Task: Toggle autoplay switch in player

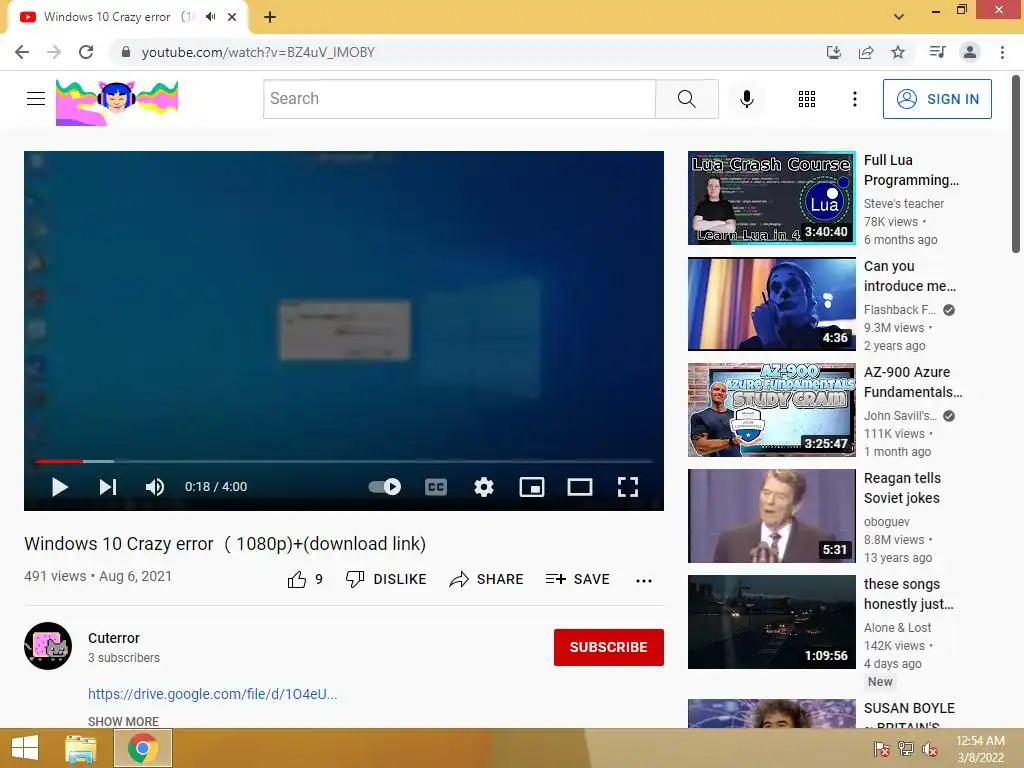Action: pyautogui.click(x=385, y=487)
